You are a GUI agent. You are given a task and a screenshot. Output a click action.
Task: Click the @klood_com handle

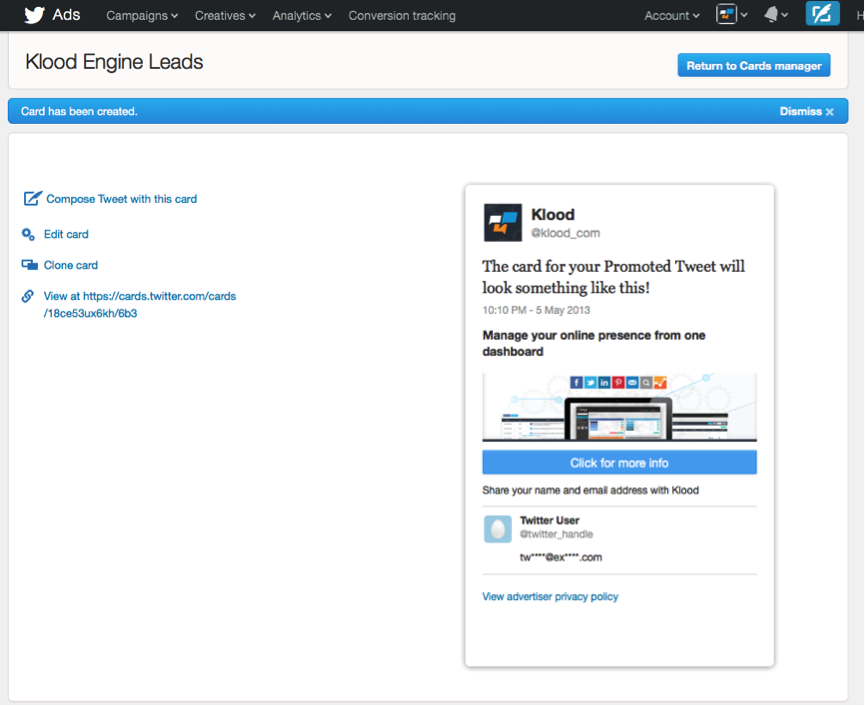tap(565, 233)
